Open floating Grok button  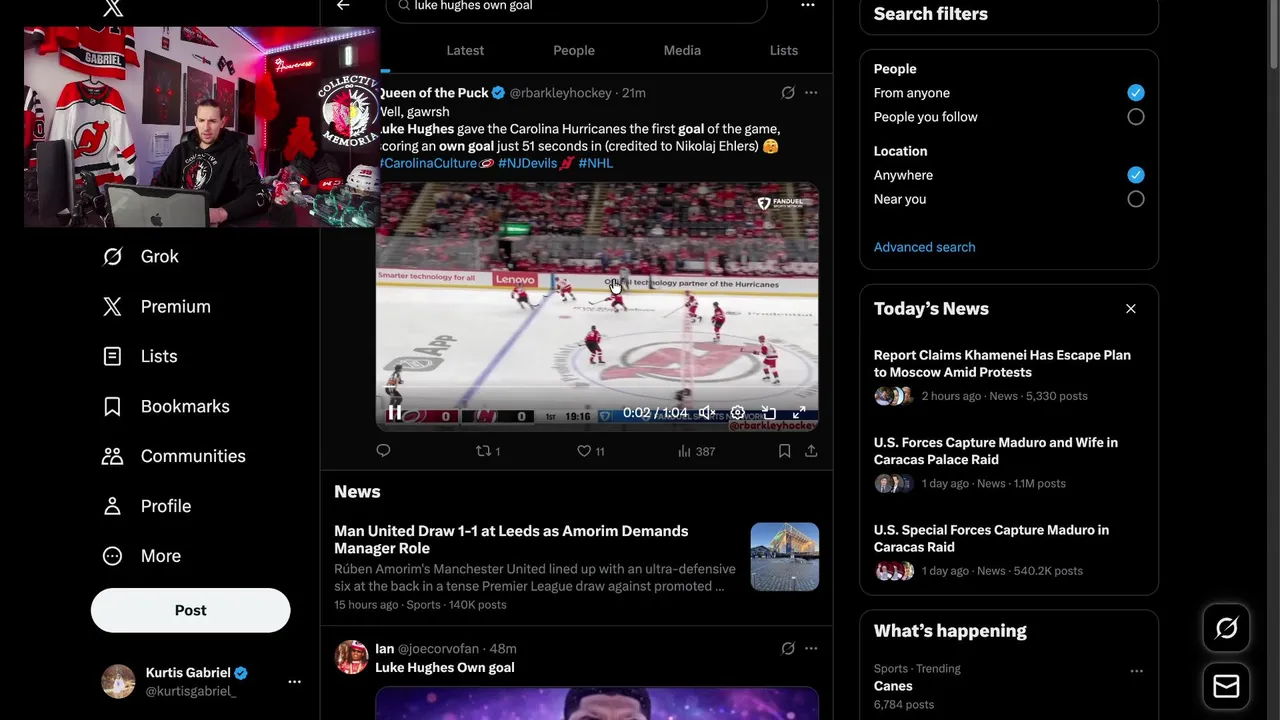pyautogui.click(x=1226, y=628)
